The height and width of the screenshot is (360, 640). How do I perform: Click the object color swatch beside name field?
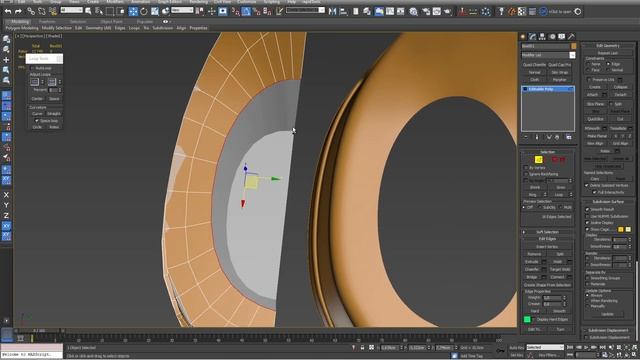(x=573, y=46)
